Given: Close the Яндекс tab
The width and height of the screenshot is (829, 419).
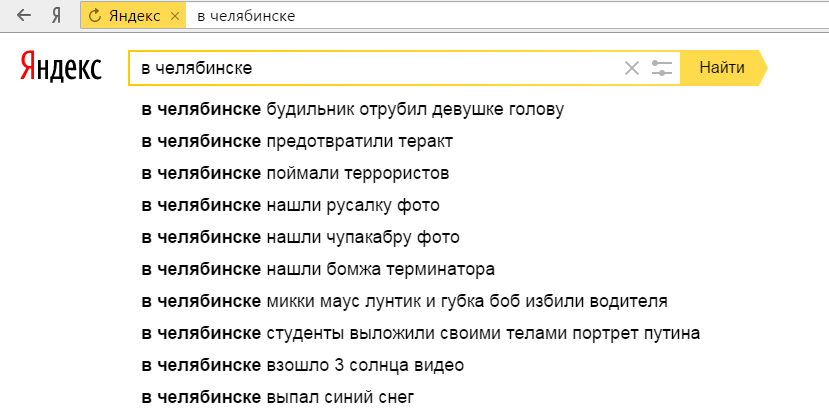Looking at the screenshot, I should [x=175, y=16].
